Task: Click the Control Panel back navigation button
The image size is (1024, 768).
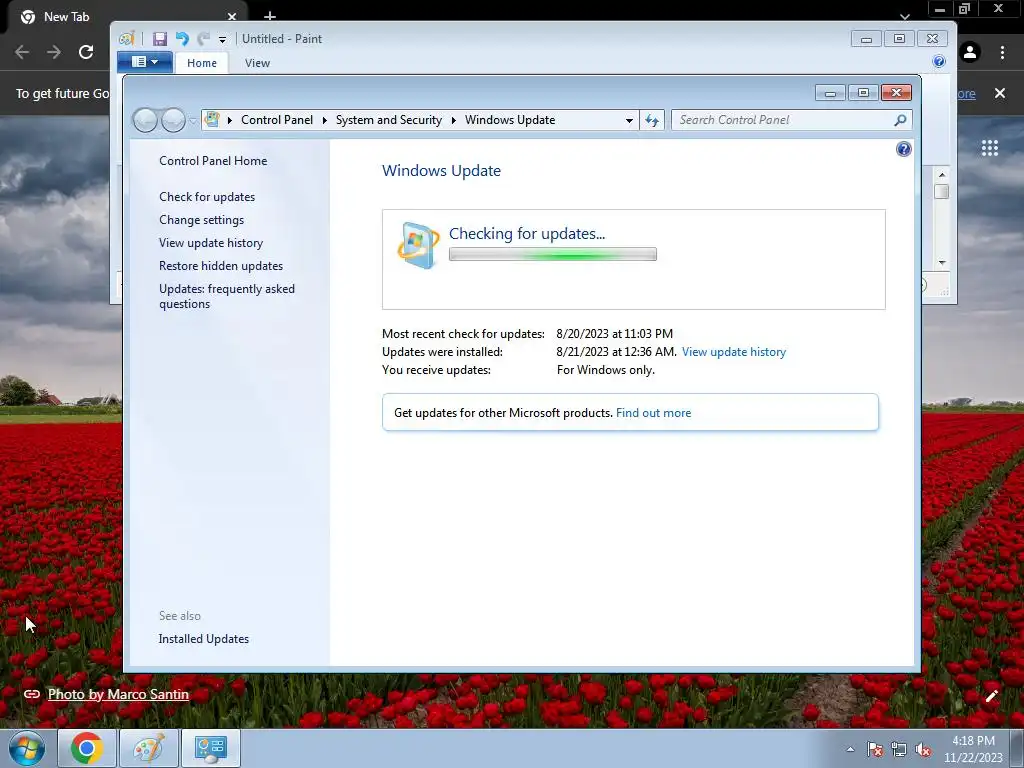Action: (145, 120)
